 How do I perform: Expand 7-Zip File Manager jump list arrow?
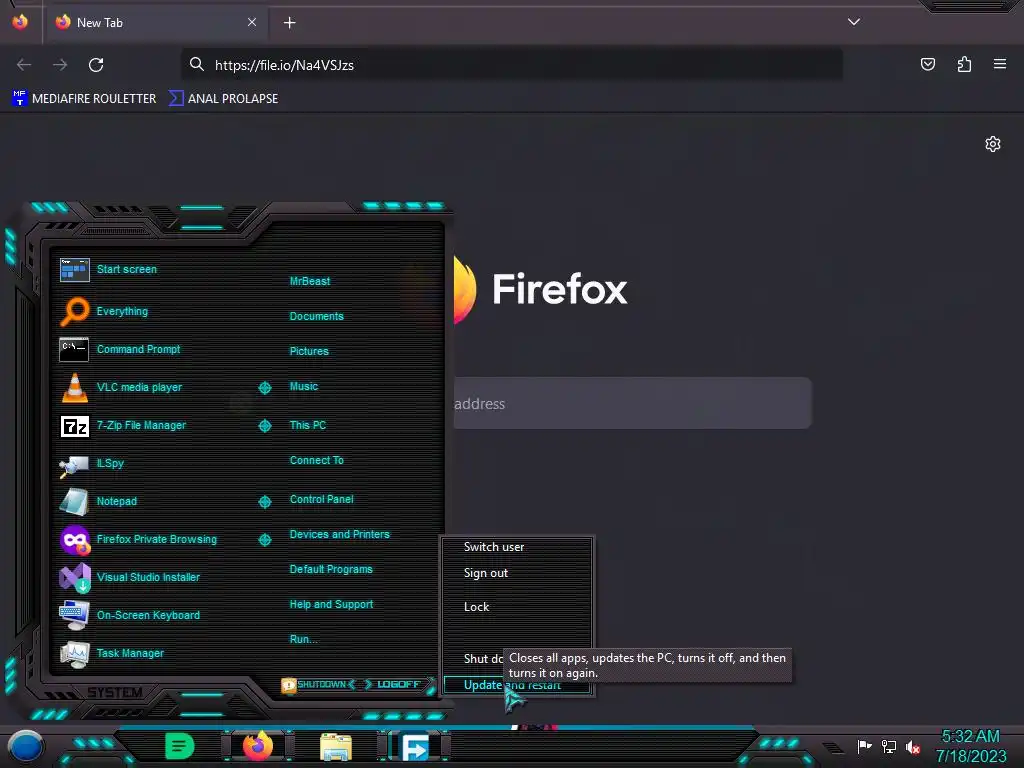click(264, 426)
